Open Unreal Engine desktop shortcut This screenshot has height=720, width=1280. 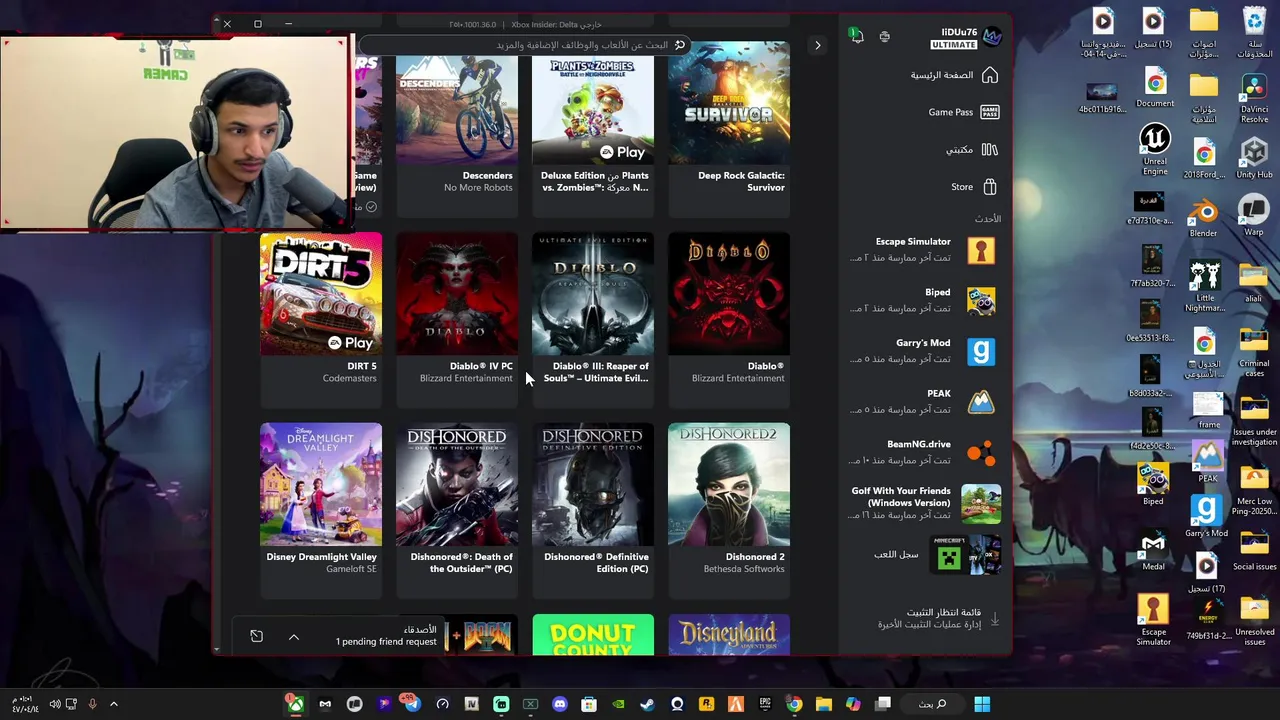1155,148
